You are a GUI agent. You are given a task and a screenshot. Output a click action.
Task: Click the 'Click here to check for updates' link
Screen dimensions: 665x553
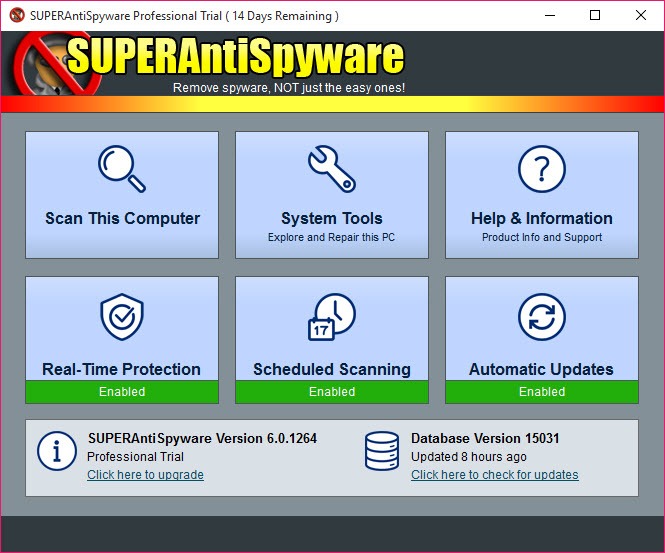click(x=494, y=475)
